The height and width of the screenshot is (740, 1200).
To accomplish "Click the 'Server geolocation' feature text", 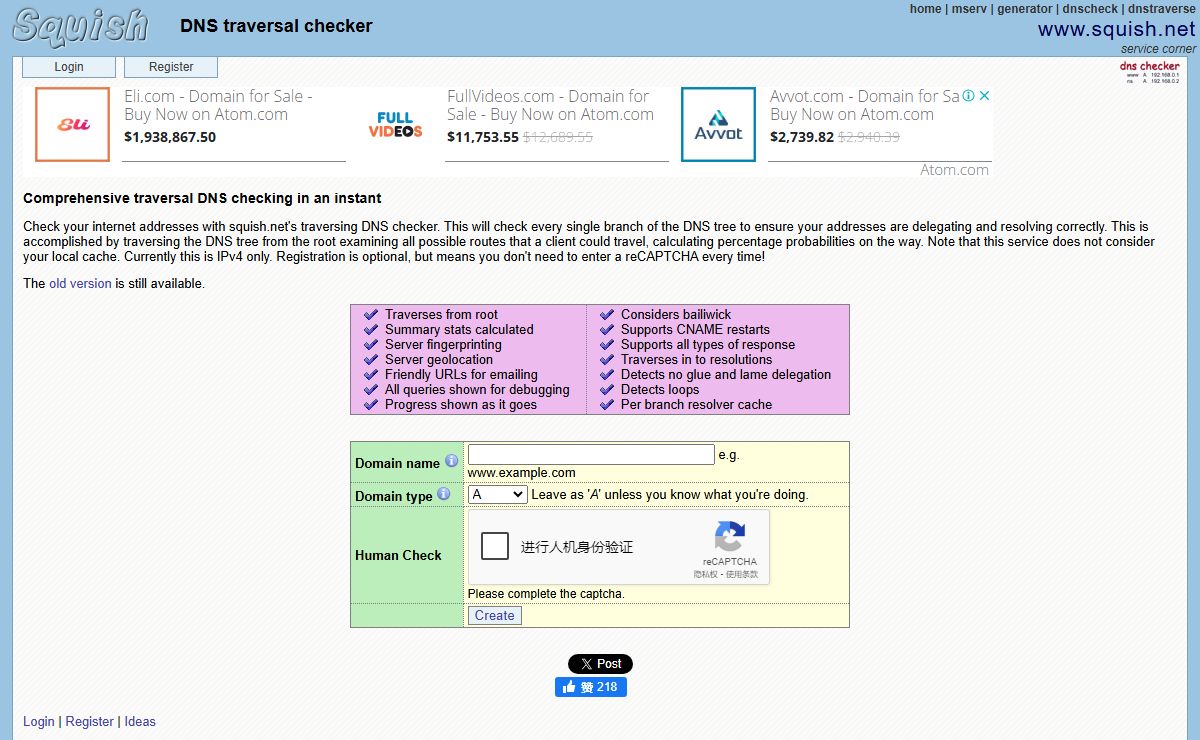I will [x=439, y=359].
